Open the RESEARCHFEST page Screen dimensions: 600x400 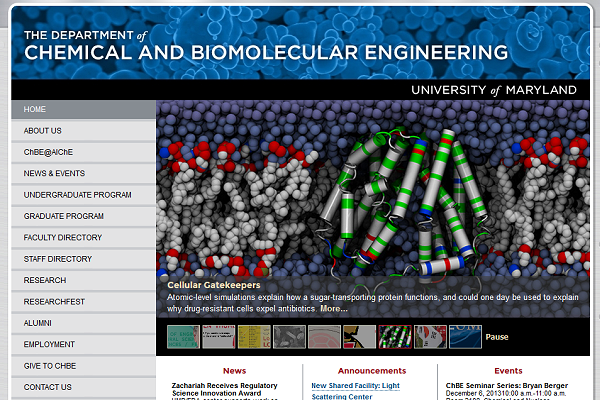point(83,302)
